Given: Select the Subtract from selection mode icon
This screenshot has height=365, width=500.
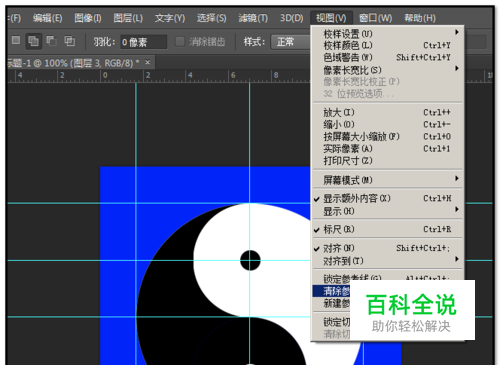Looking at the screenshot, I should (51, 41).
